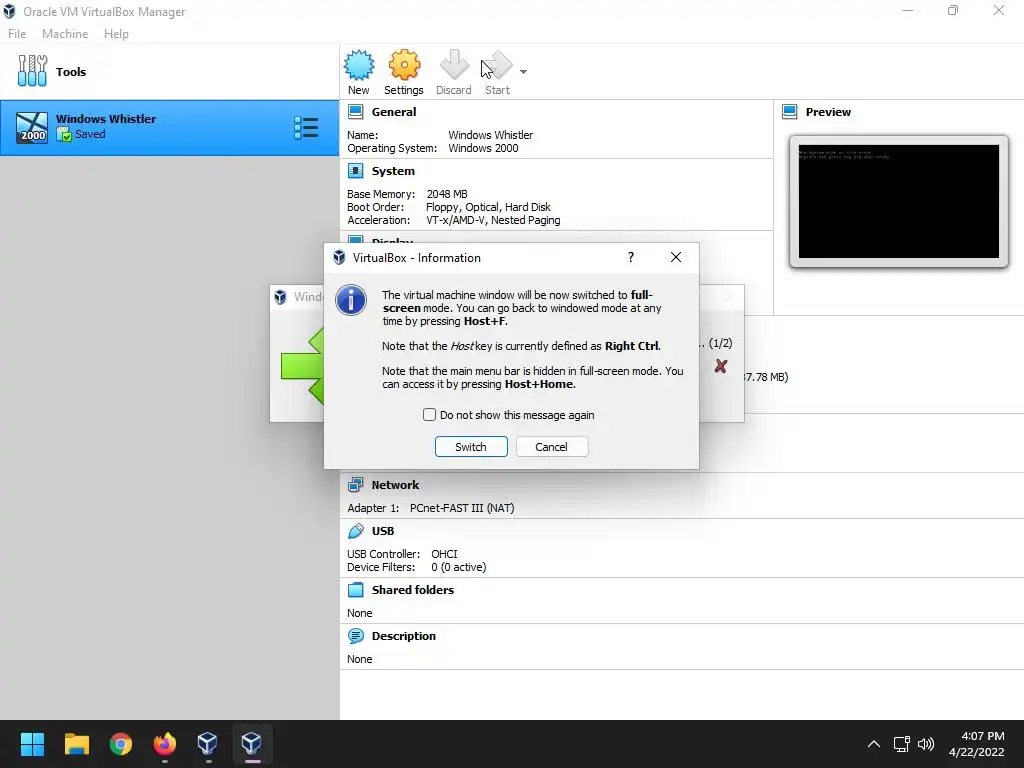Click the Description section icon
The image size is (1024, 768).
(x=355, y=635)
